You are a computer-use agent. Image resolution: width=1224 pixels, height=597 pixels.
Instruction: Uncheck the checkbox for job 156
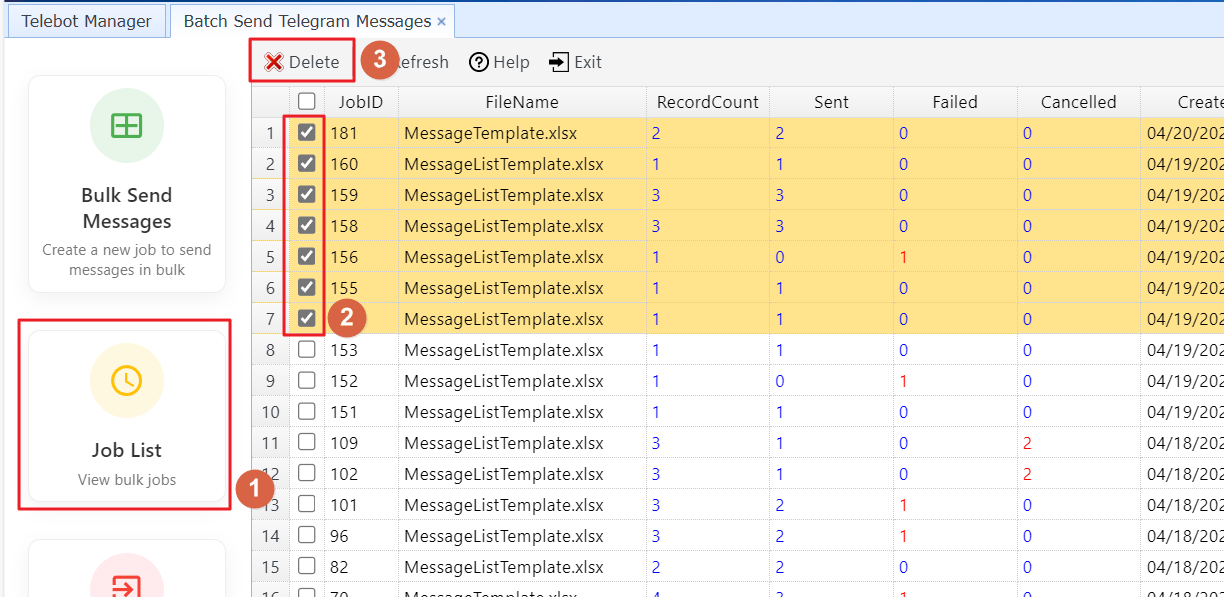[307, 256]
